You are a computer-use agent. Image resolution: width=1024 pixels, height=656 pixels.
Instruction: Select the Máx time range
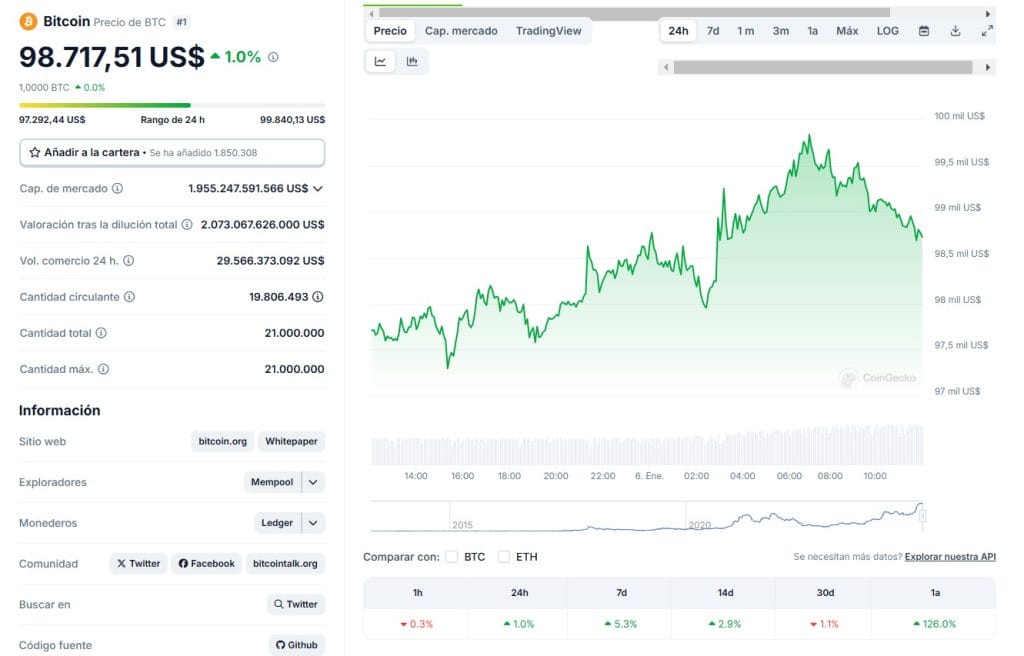coord(847,31)
